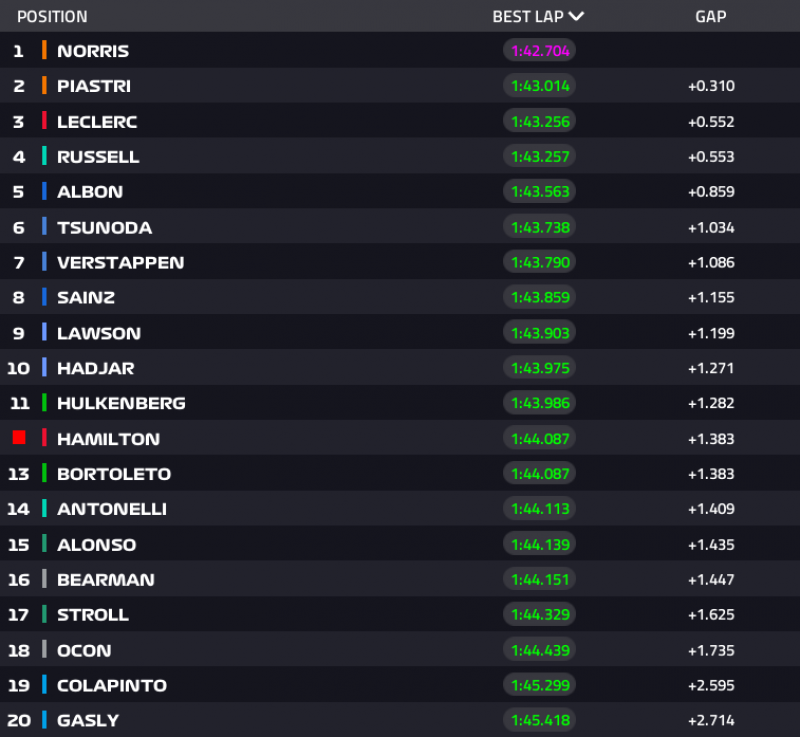Click the red square icon beside Hamilton
Image resolution: width=800 pixels, height=737 pixels.
tap(18, 438)
